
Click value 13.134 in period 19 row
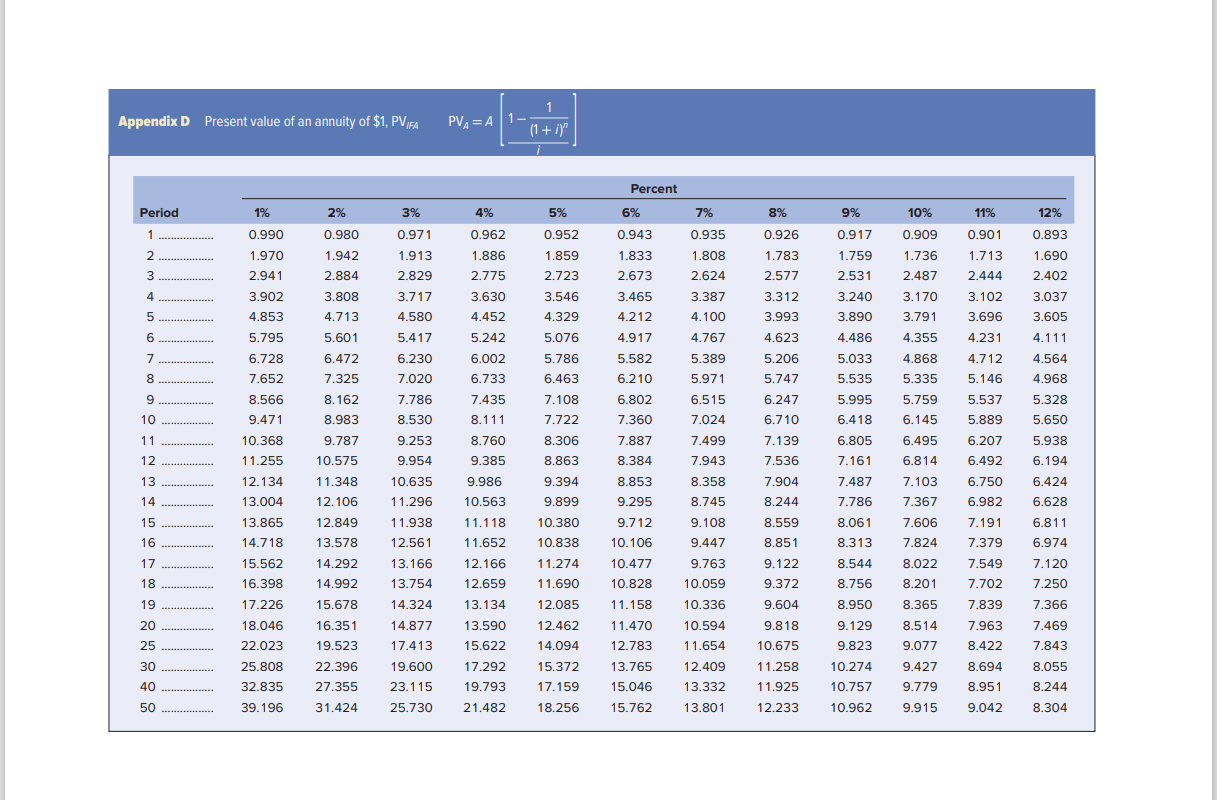tap(484, 605)
